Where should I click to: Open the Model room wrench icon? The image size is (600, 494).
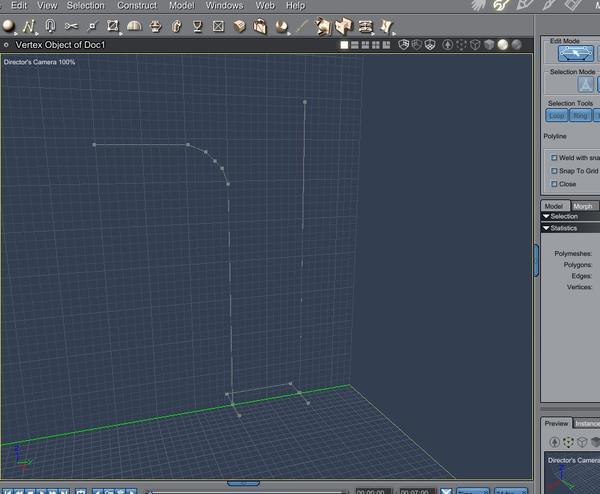(501, 5)
